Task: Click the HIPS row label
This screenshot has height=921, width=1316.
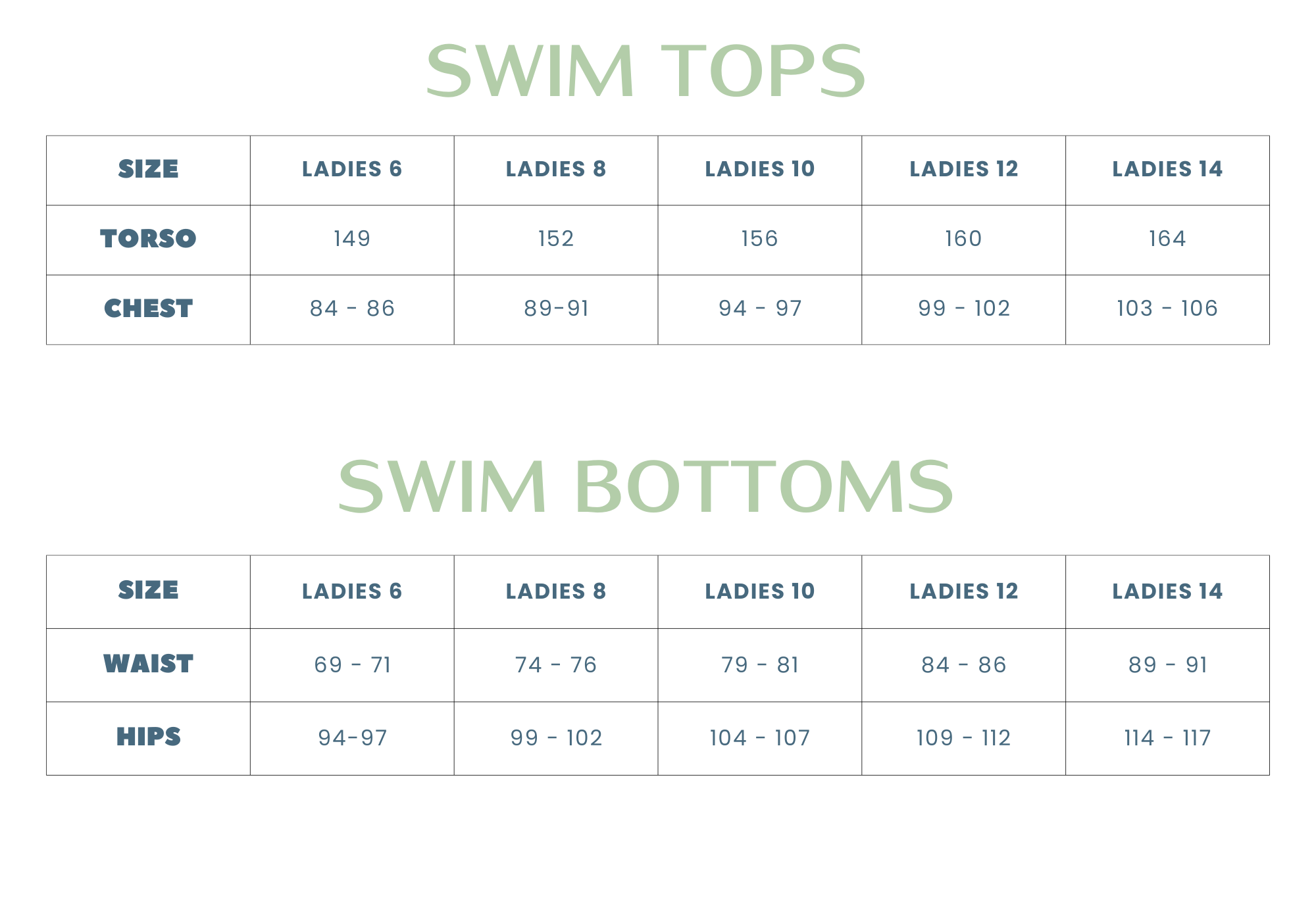Action: pos(148,737)
